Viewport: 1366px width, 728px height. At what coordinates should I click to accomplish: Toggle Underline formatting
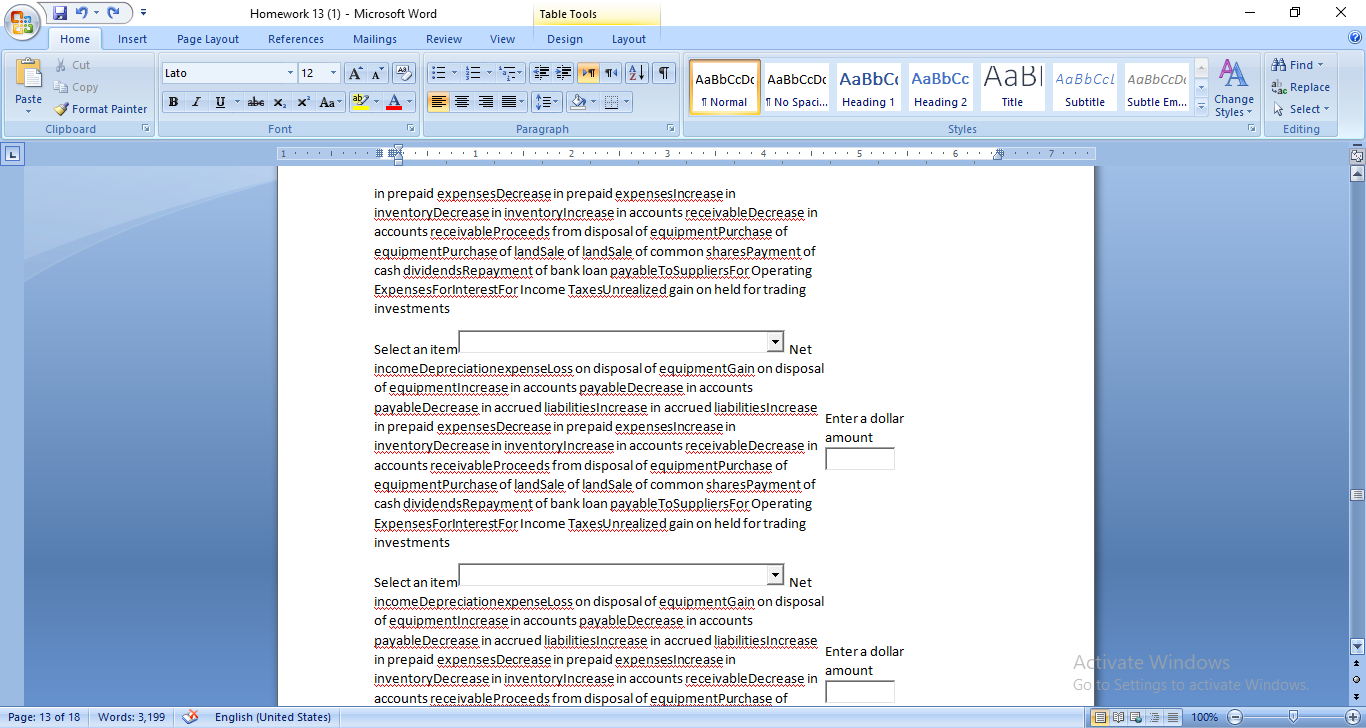pyautogui.click(x=220, y=102)
